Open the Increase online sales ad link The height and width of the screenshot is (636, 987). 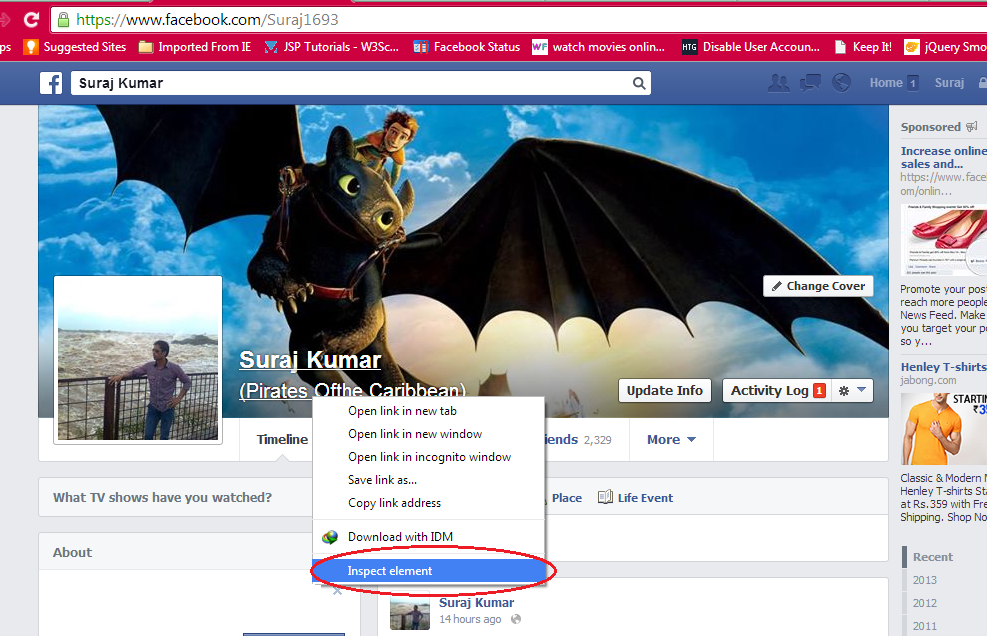point(944,157)
